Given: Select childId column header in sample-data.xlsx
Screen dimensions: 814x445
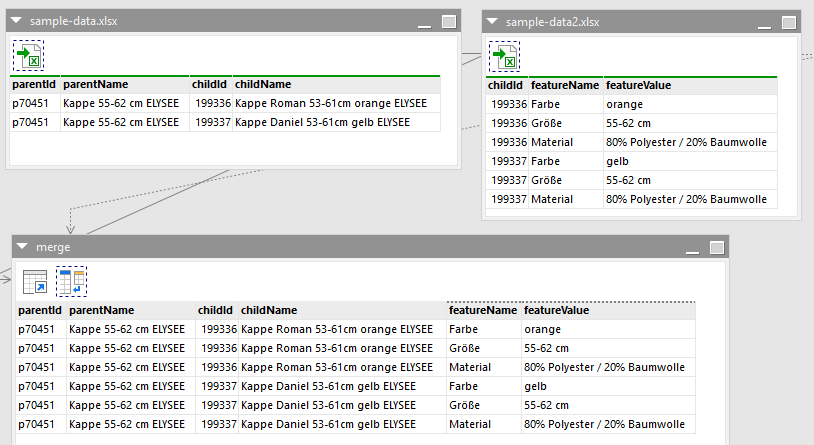Looking at the screenshot, I should [x=211, y=85].
